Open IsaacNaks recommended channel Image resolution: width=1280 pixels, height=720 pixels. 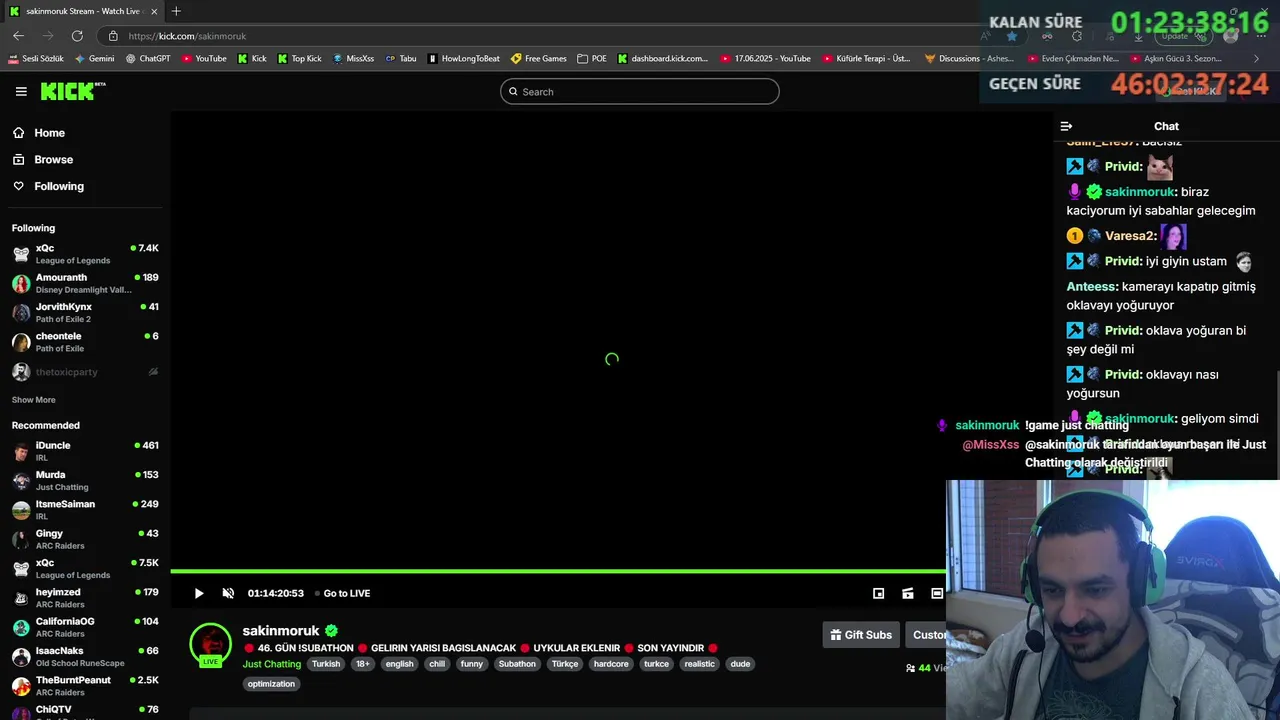(x=85, y=657)
